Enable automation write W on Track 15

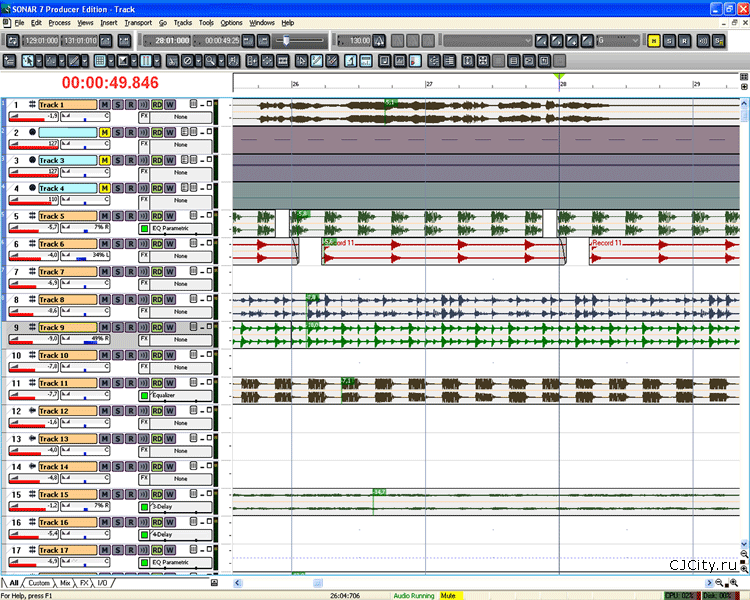pos(170,494)
